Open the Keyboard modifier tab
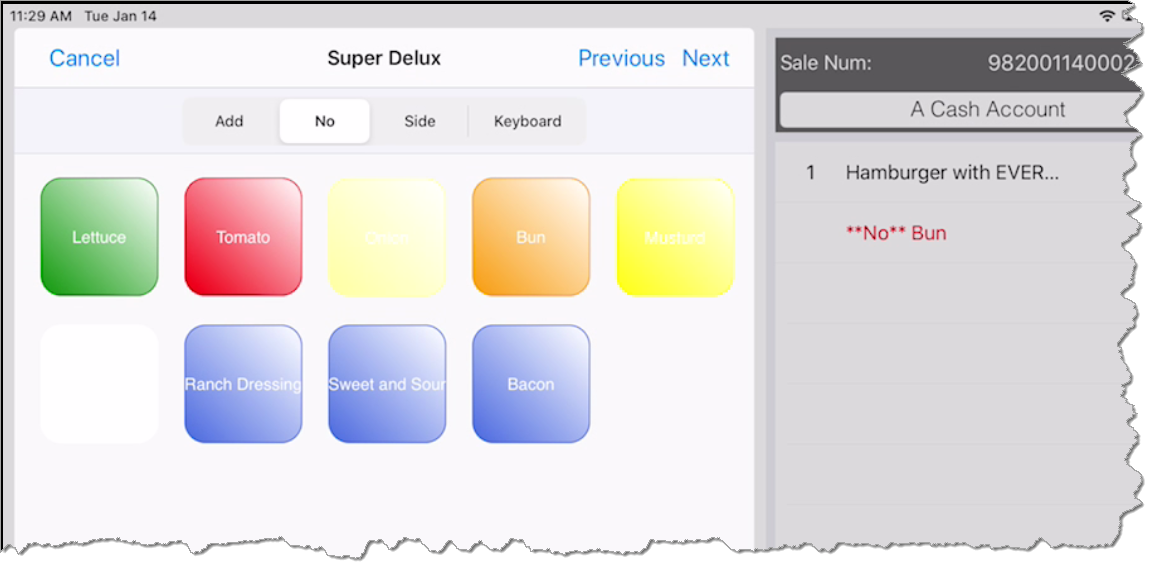The width and height of the screenshot is (1156, 570). 527,121
